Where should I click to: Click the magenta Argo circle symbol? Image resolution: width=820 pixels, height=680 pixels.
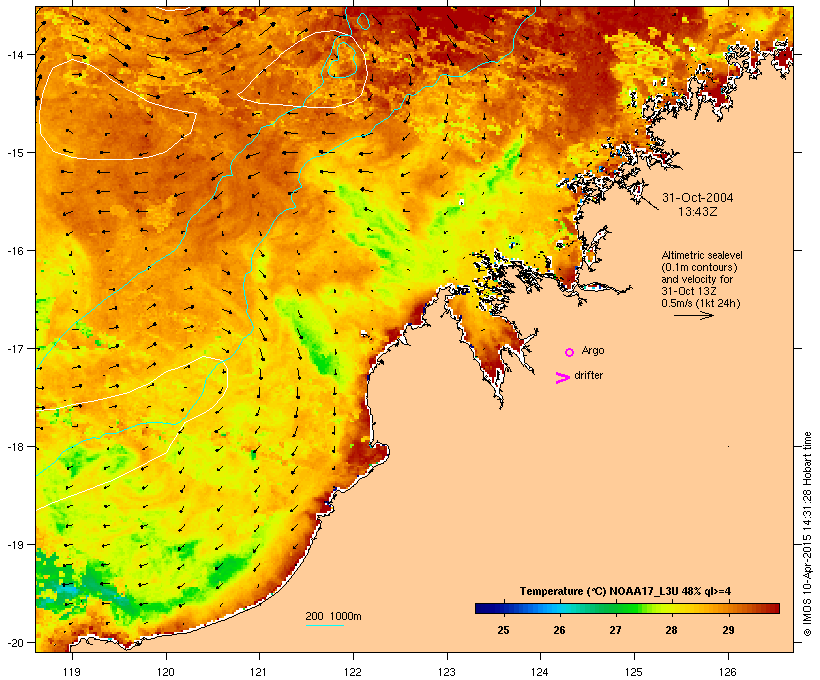pyautogui.click(x=570, y=353)
